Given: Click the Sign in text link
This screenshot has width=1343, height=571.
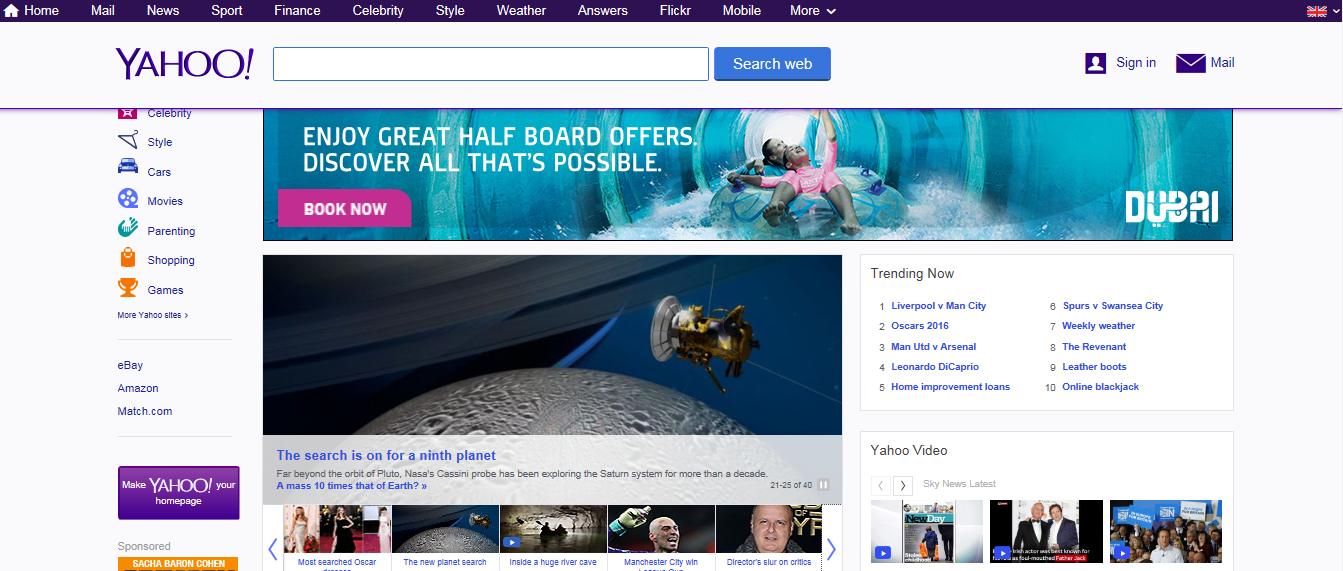Looking at the screenshot, I should tap(1136, 62).
